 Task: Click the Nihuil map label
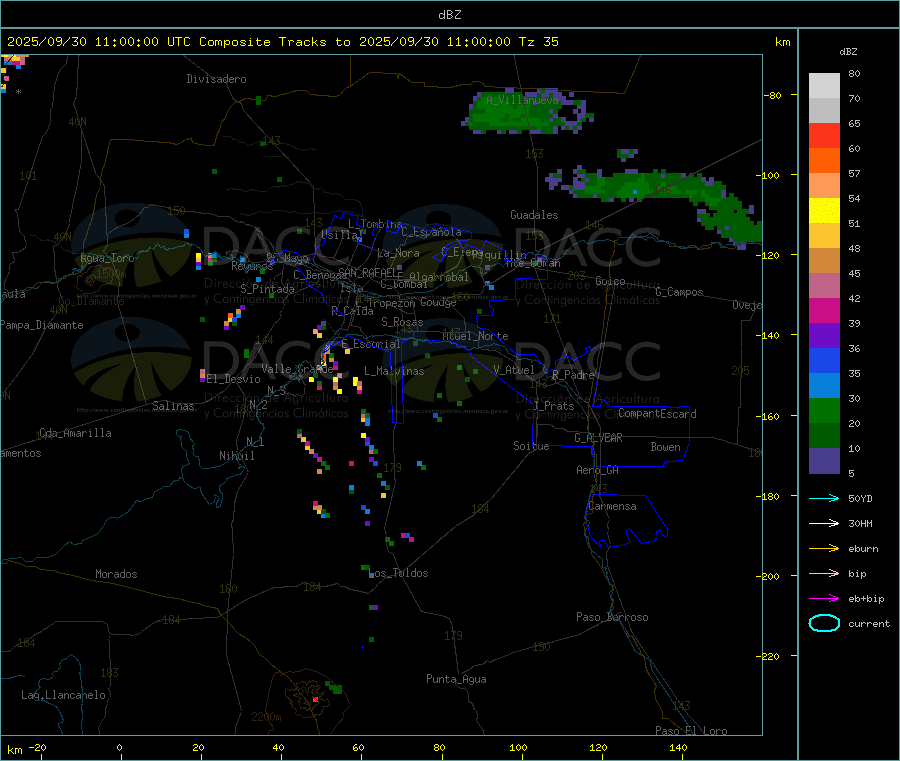tap(236, 456)
